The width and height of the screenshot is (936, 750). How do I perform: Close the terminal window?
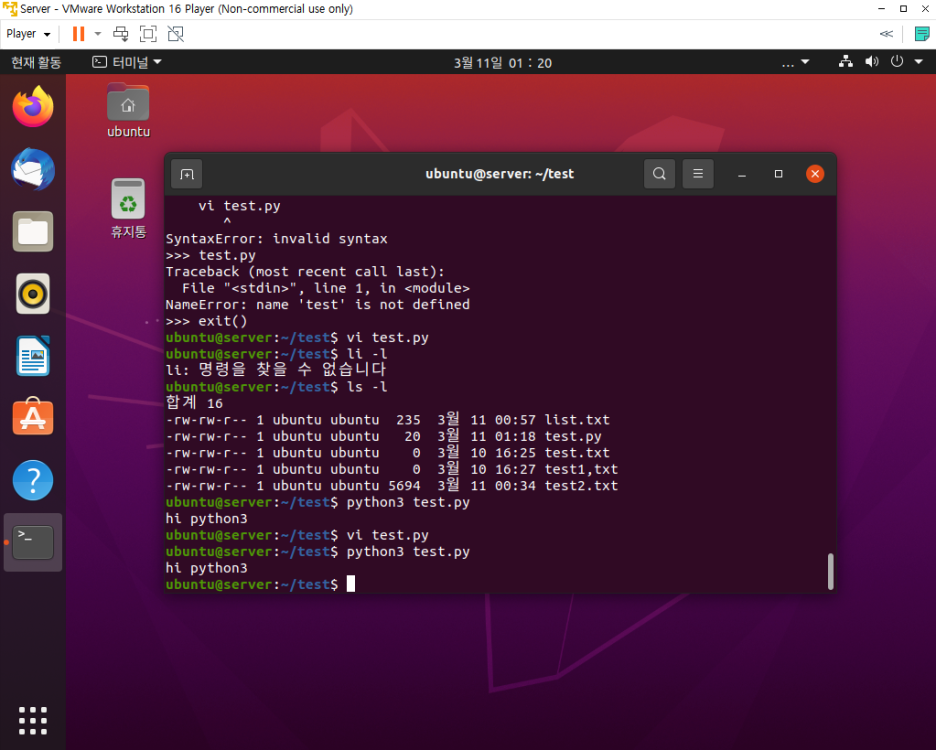(815, 174)
